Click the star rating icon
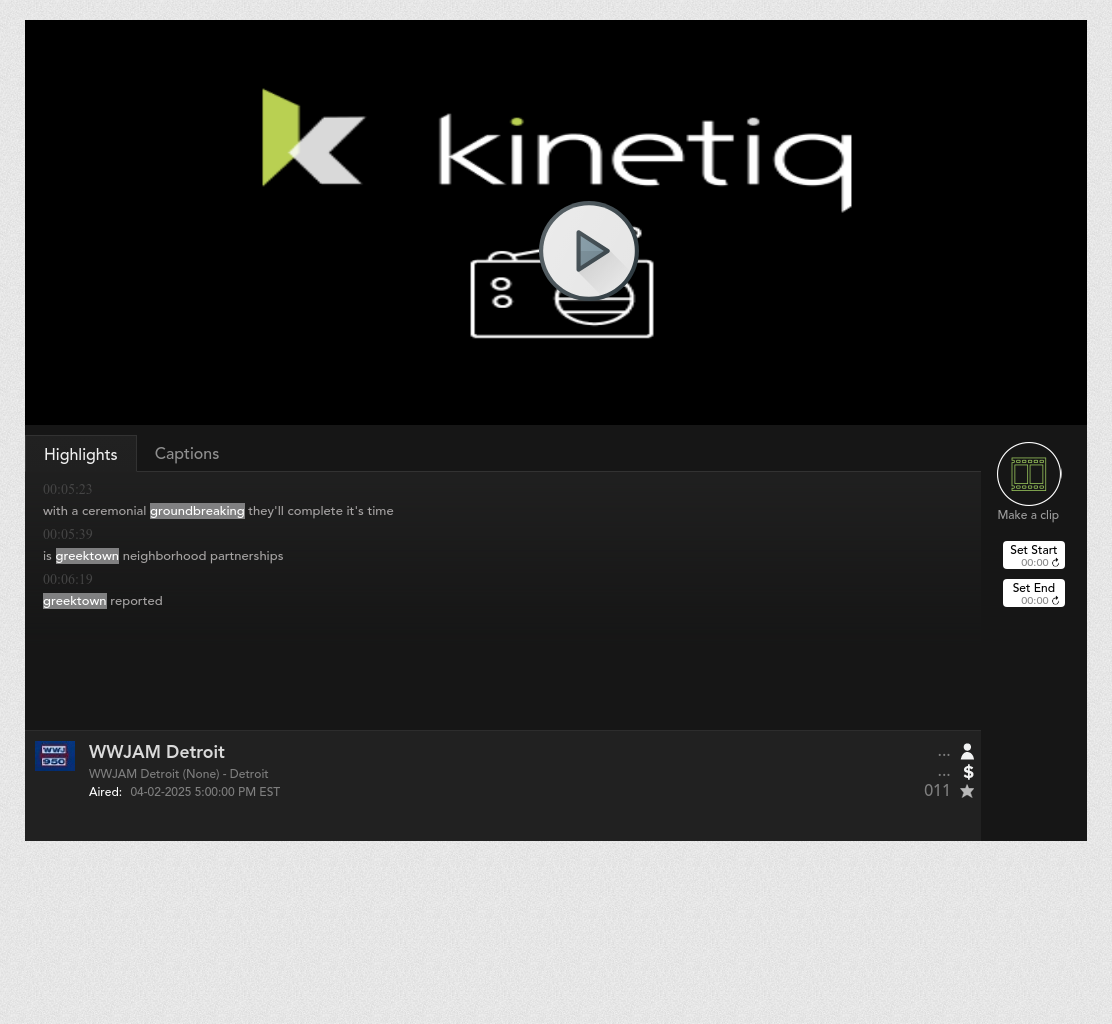 click(967, 791)
